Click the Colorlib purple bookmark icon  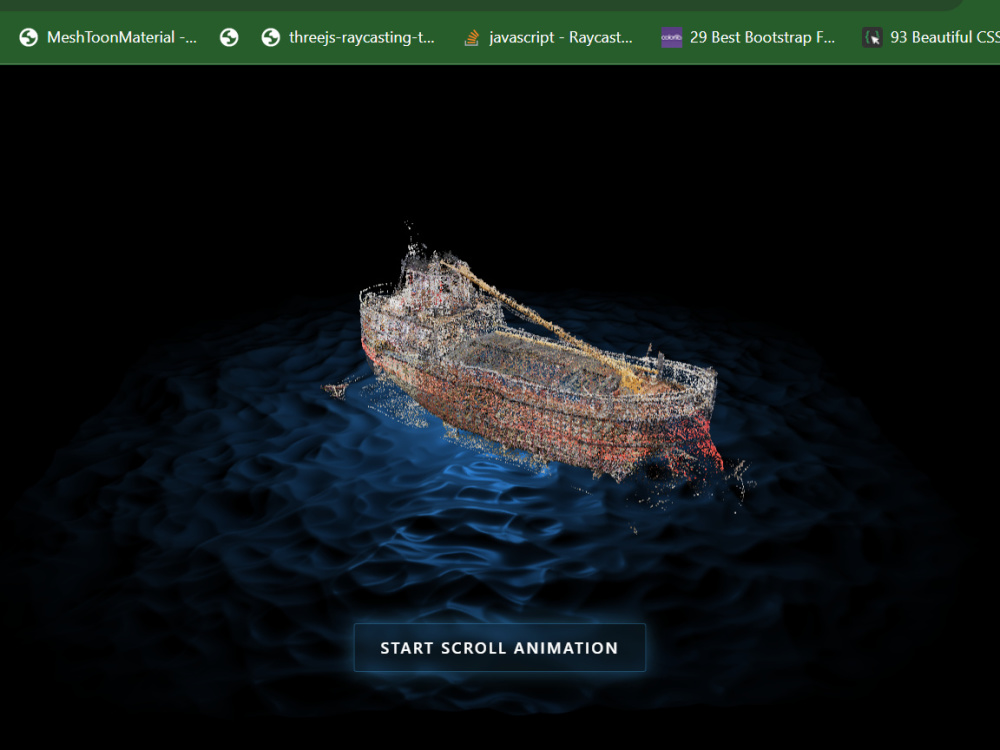(671, 38)
